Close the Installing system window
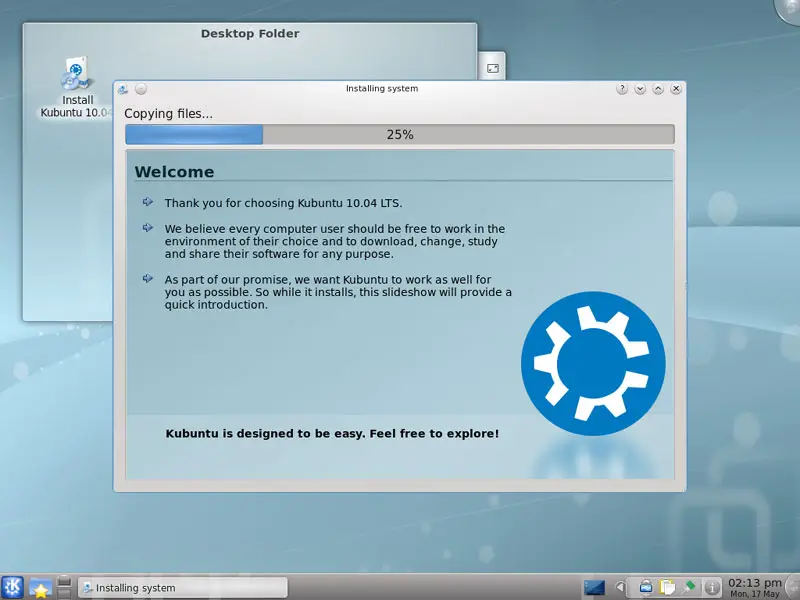The image size is (800, 600). 676,89
